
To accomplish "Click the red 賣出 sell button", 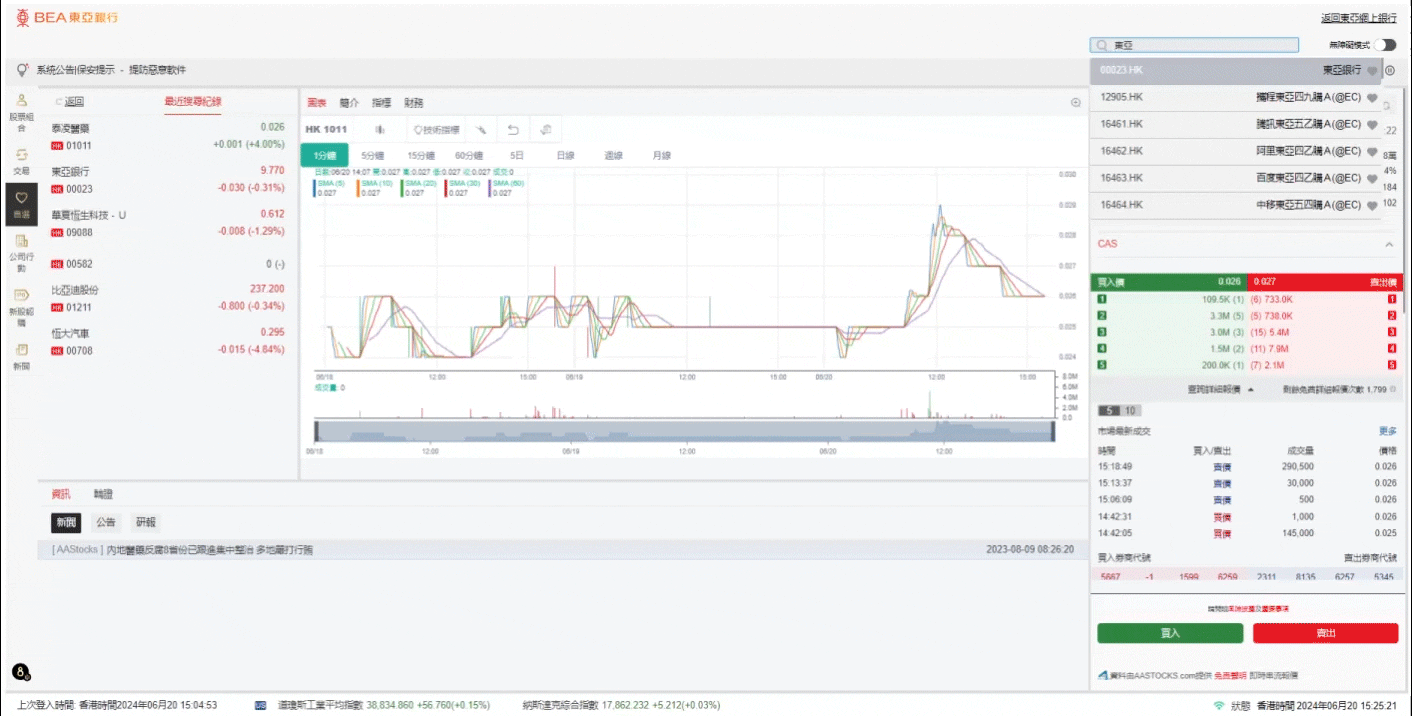I will (1325, 633).
